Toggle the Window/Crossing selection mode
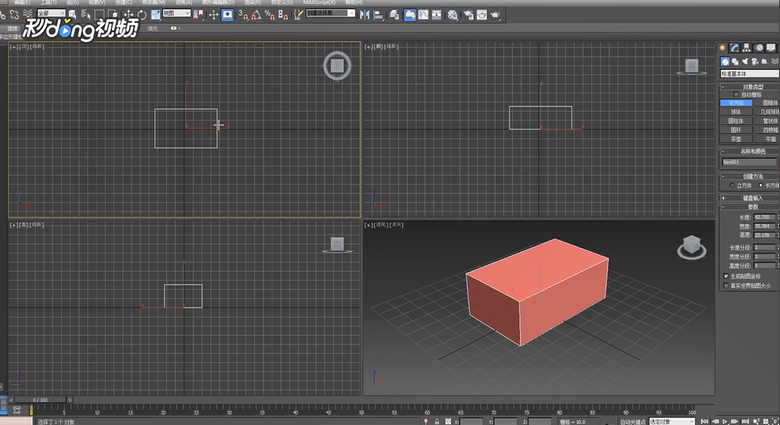This screenshot has height=425, width=780. [x=113, y=15]
